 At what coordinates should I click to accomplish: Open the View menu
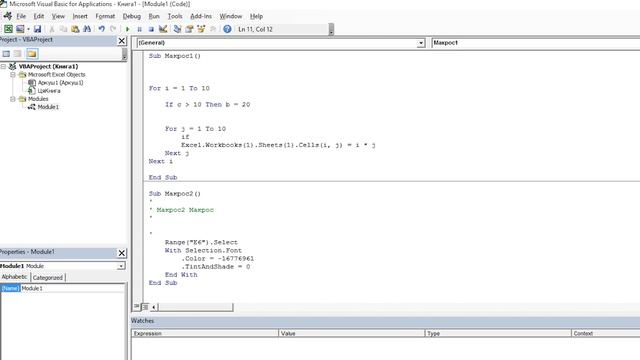(x=58, y=16)
